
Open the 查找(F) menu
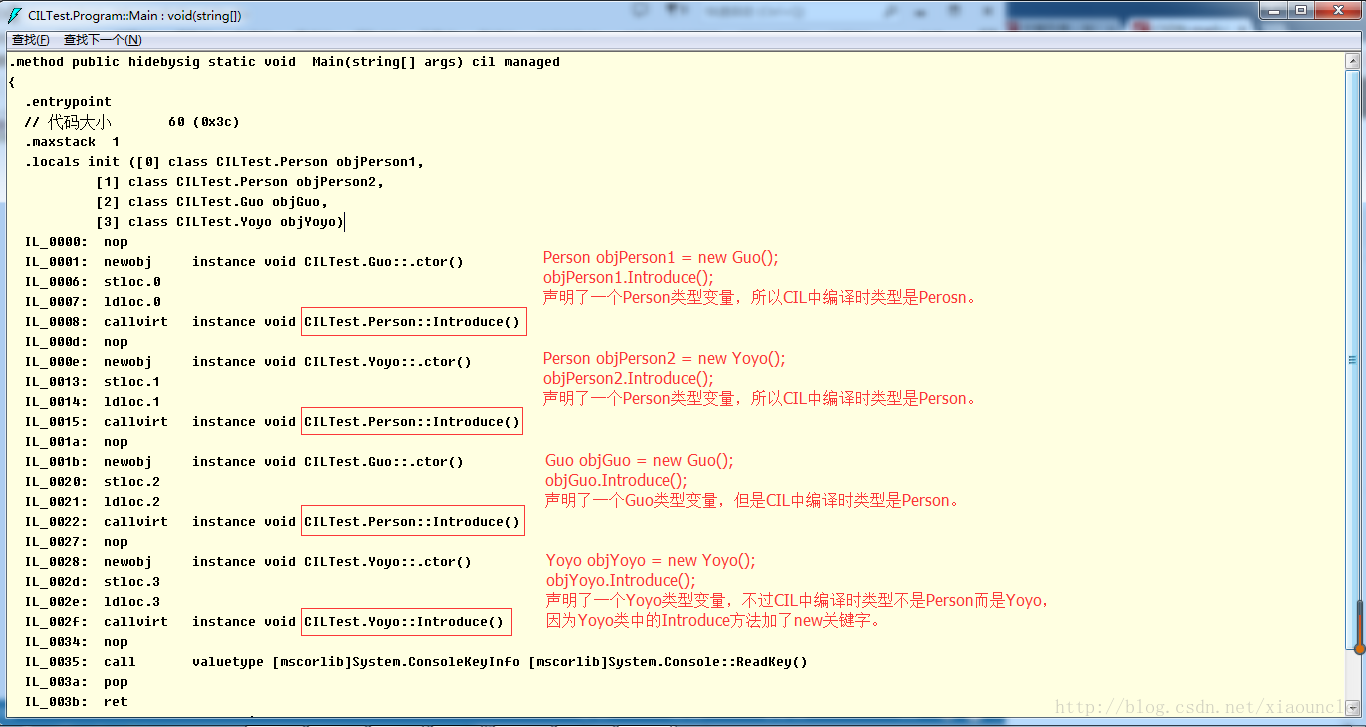pos(30,40)
